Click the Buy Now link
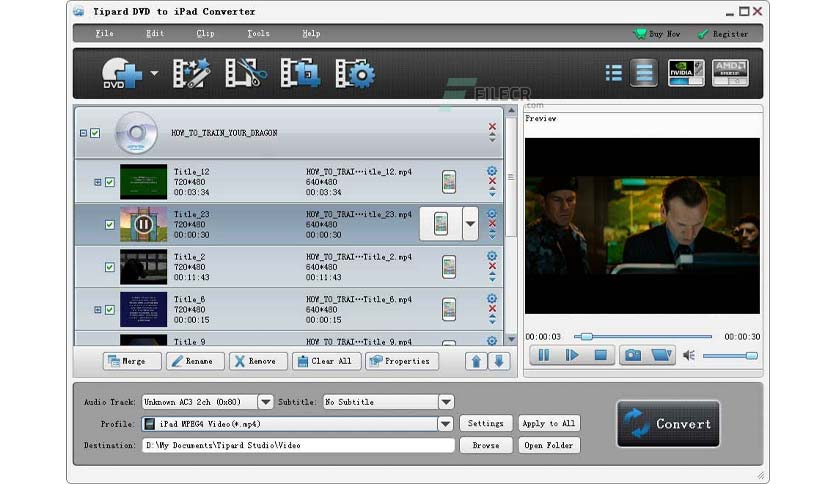This screenshot has height=484, width=836. click(x=657, y=34)
